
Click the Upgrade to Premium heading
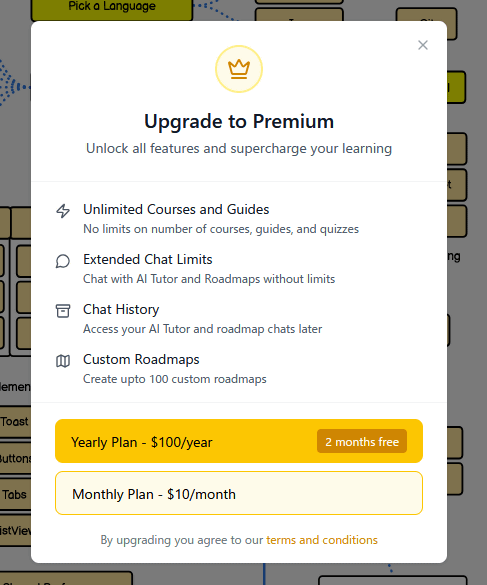pos(239,121)
